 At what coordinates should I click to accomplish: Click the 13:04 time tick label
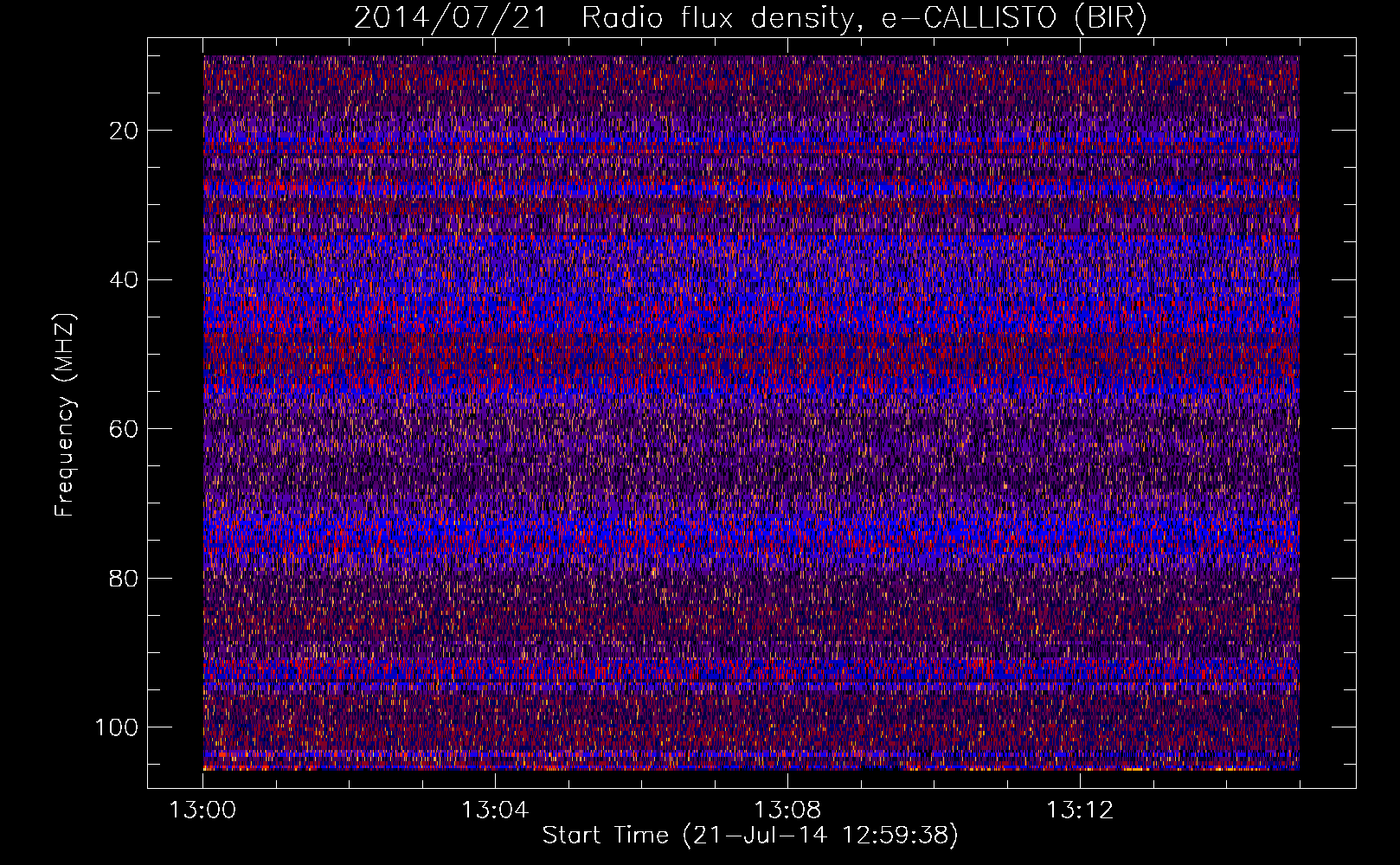495,811
